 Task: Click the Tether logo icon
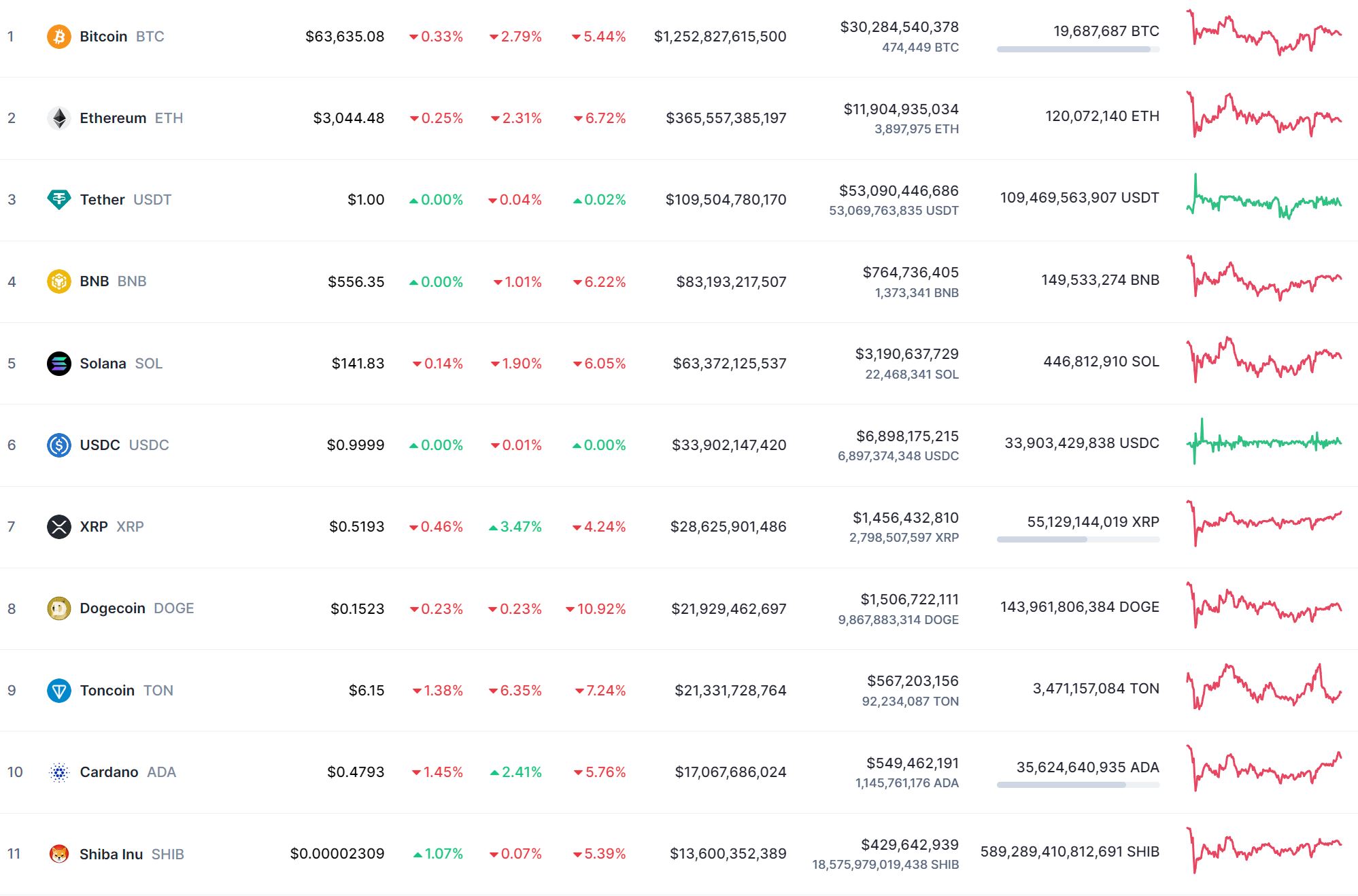coord(59,200)
